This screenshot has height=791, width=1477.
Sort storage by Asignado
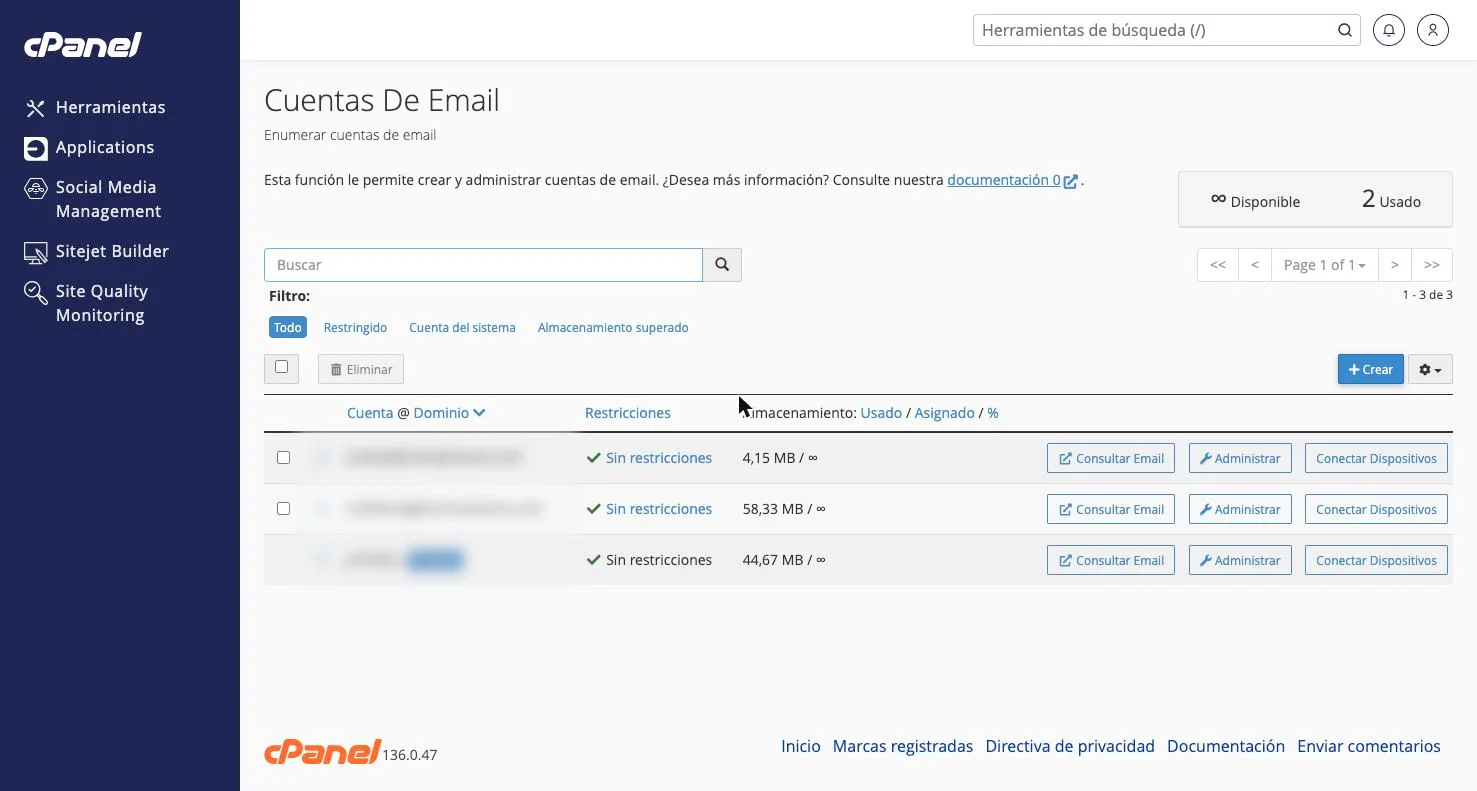point(944,413)
